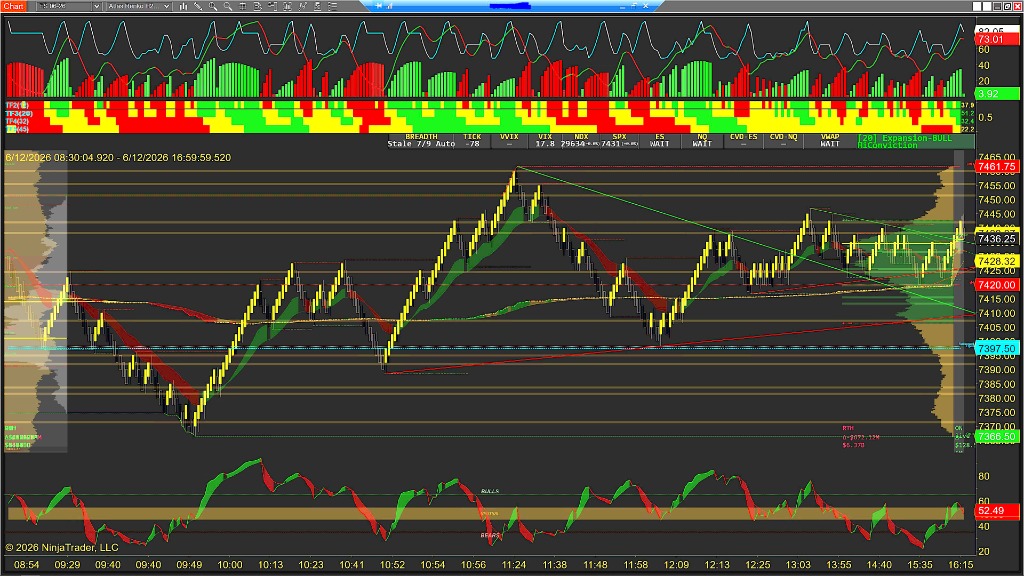The width and height of the screenshot is (1024, 576).
Task: Click the yellow 7428.32 price marker
Action: (997, 261)
